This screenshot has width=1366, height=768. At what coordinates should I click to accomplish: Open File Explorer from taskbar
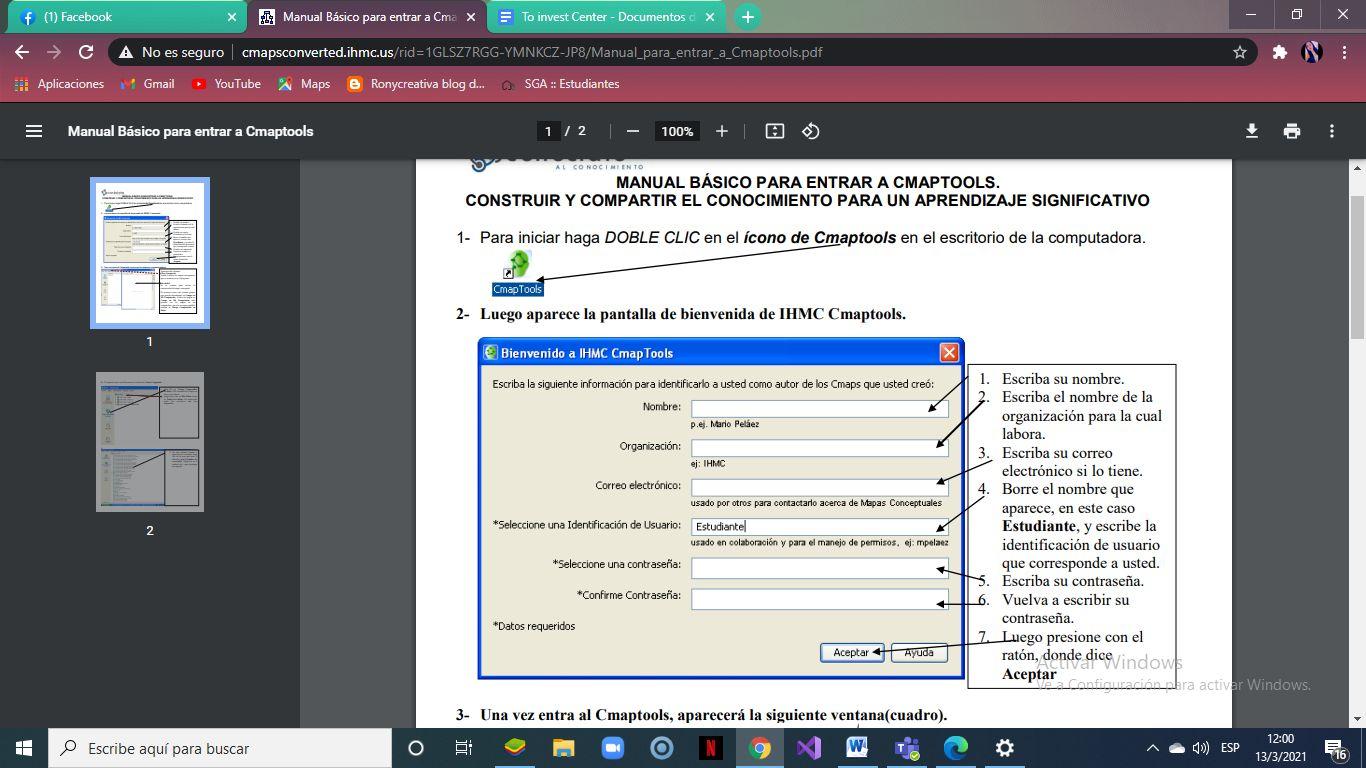[563, 748]
